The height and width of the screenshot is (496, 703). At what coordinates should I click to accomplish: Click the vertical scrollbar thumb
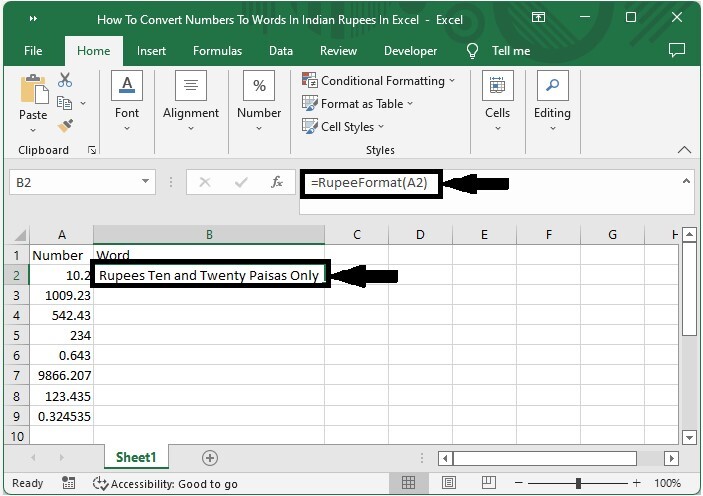pos(689,289)
